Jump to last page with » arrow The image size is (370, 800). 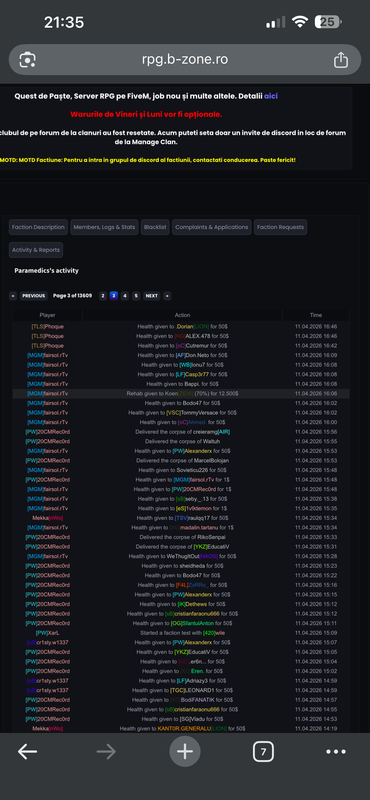coord(167,296)
